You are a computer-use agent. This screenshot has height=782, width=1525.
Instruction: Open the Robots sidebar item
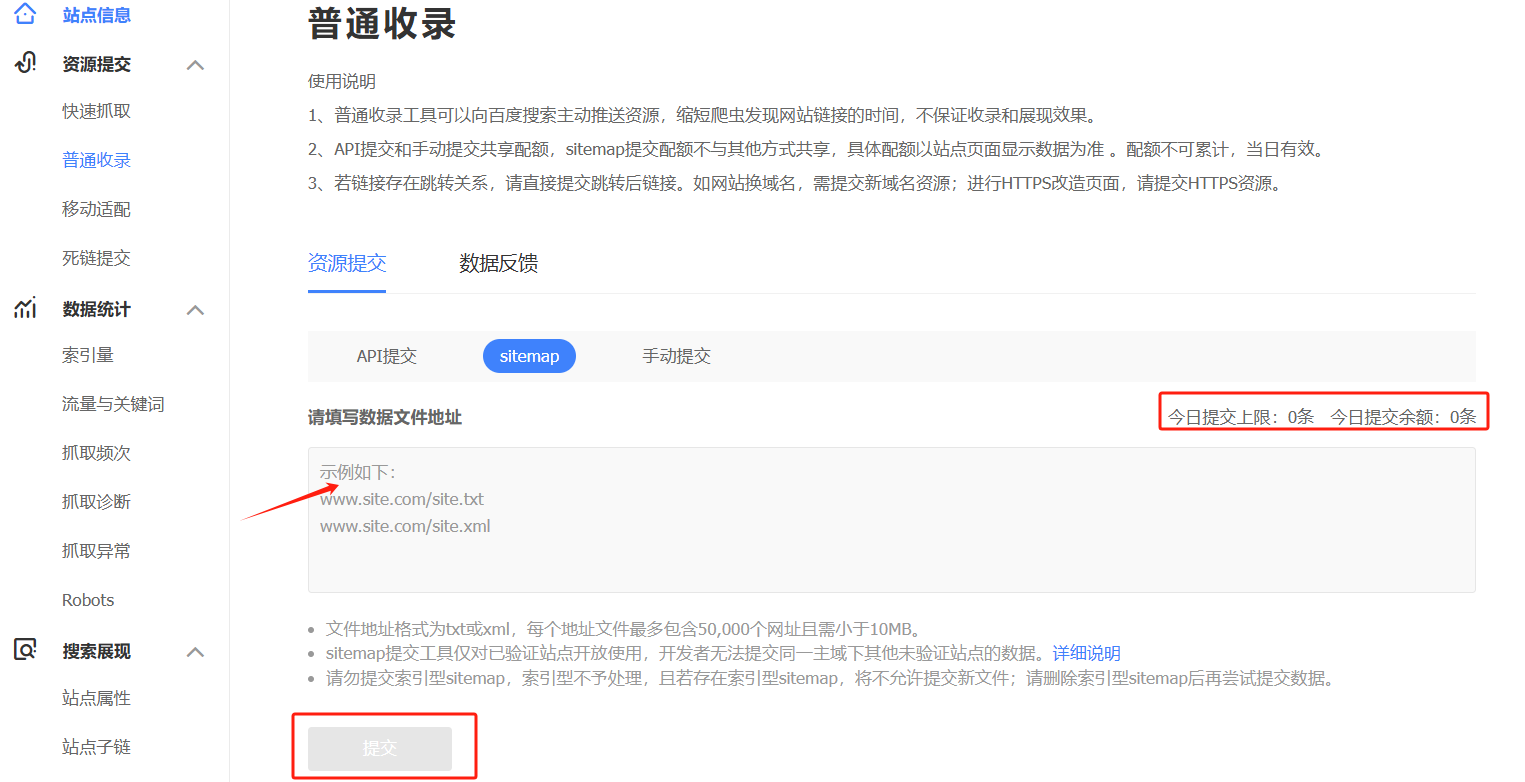click(x=88, y=600)
